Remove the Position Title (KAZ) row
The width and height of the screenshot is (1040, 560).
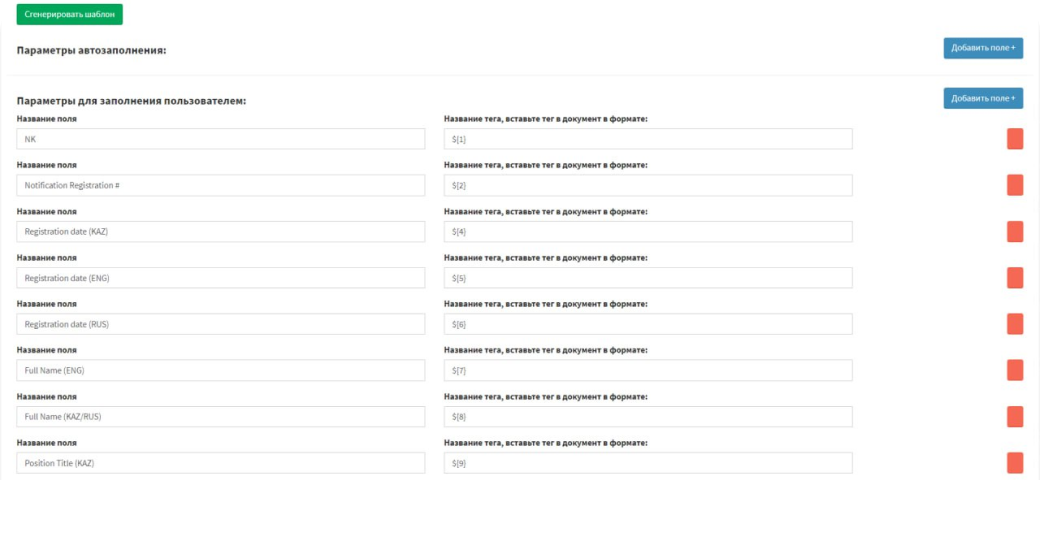[1014, 462]
